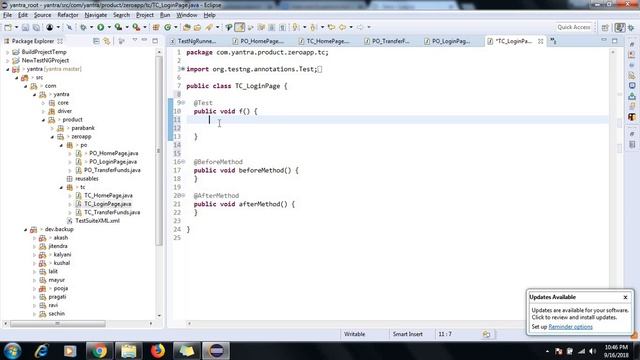Click the Last Edit Location arrow icon

(331, 27)
